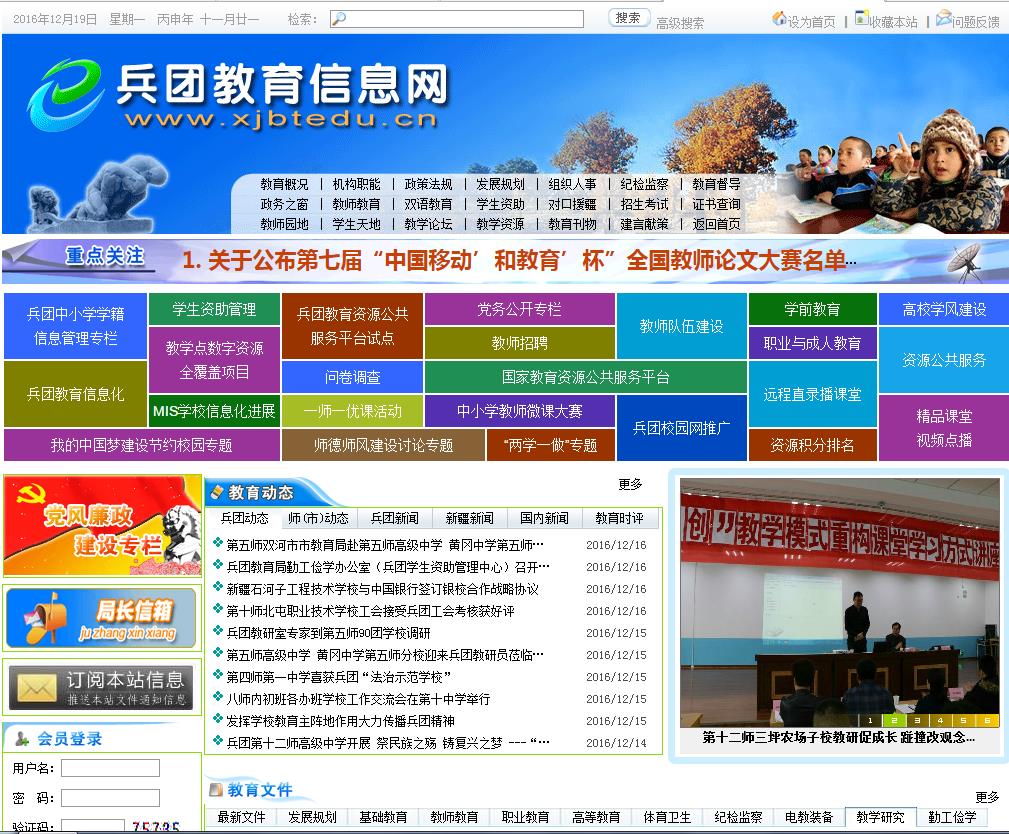
Task: Switch to the 新疆新闻 tab
Action: click(x=469, y=519)
